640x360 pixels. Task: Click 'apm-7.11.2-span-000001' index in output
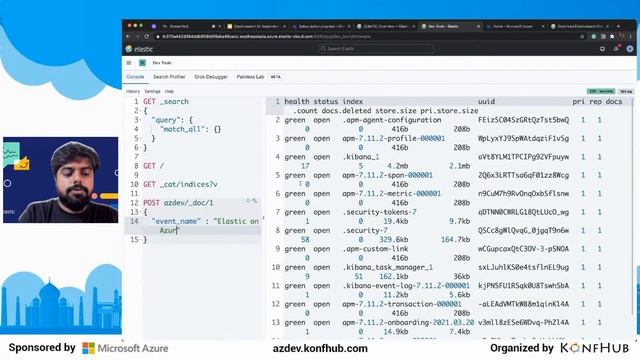tap(387, 175)
